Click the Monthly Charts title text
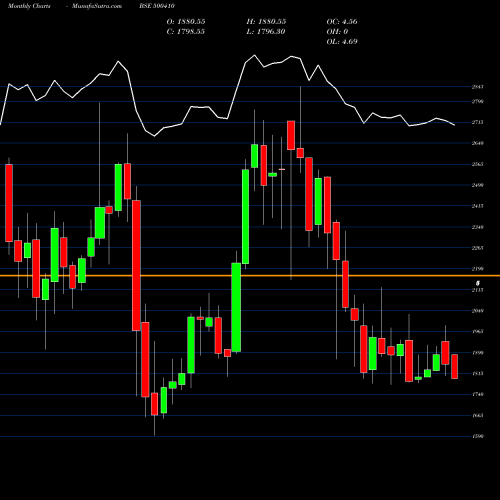Image resolution: width=500 pixels, height=500 pixels. click(x=29, y=6)
